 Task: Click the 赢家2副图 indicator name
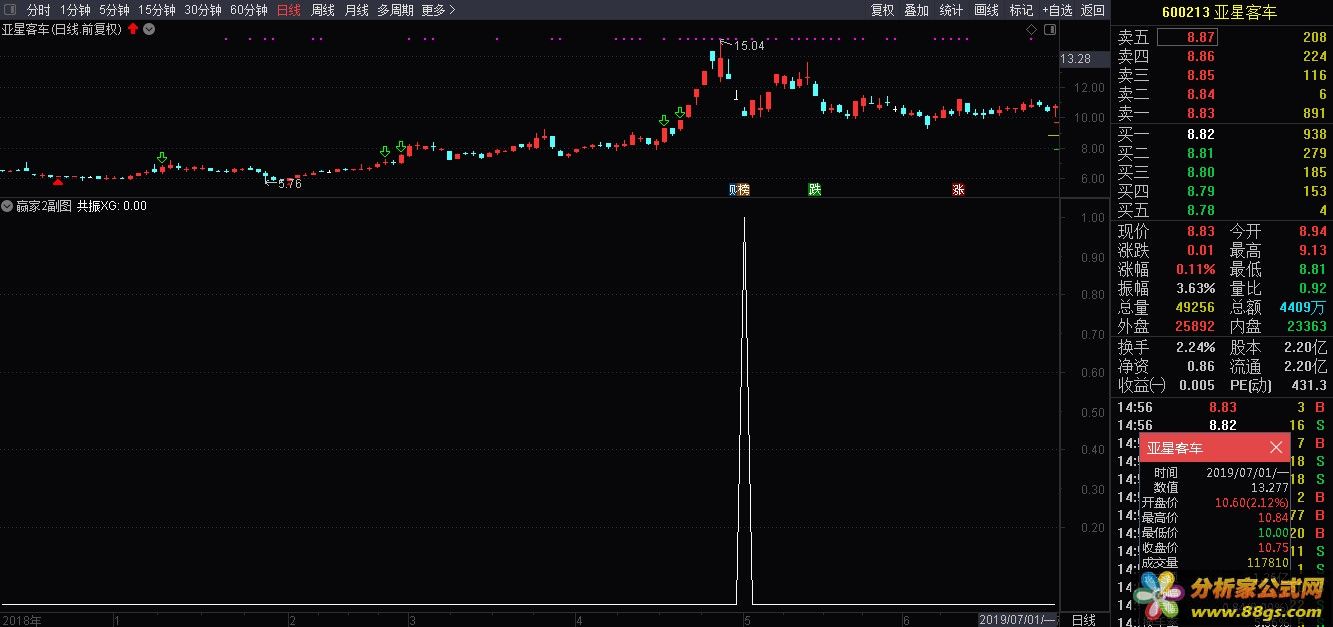[x=44, y=206]
